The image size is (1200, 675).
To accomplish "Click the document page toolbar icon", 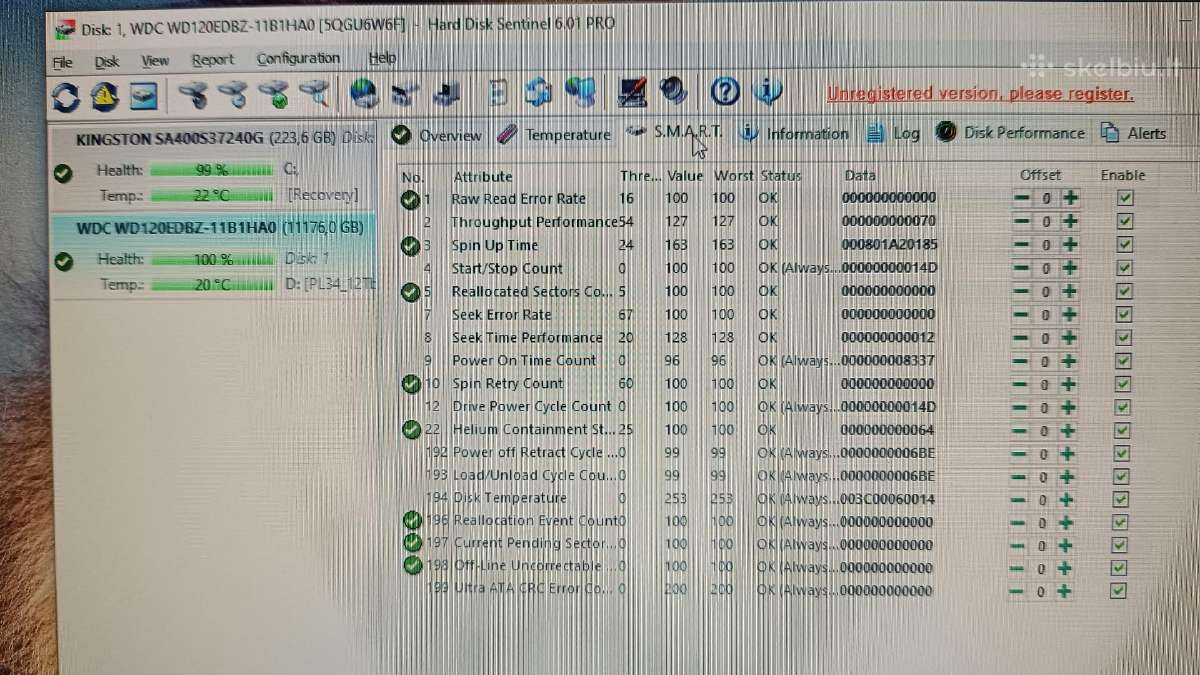I will [498, 94].
